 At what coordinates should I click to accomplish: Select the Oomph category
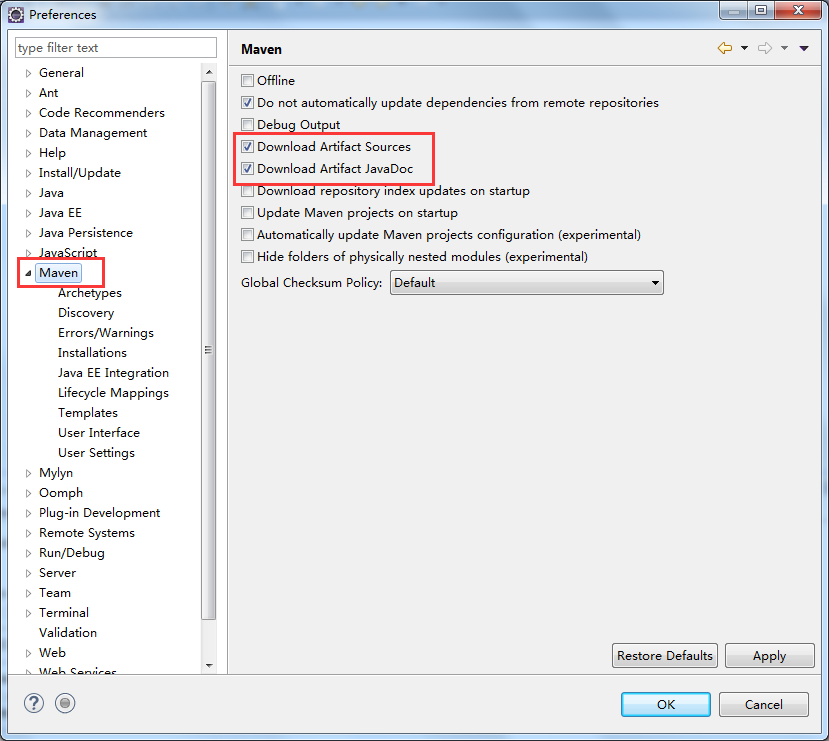(61, 493)
